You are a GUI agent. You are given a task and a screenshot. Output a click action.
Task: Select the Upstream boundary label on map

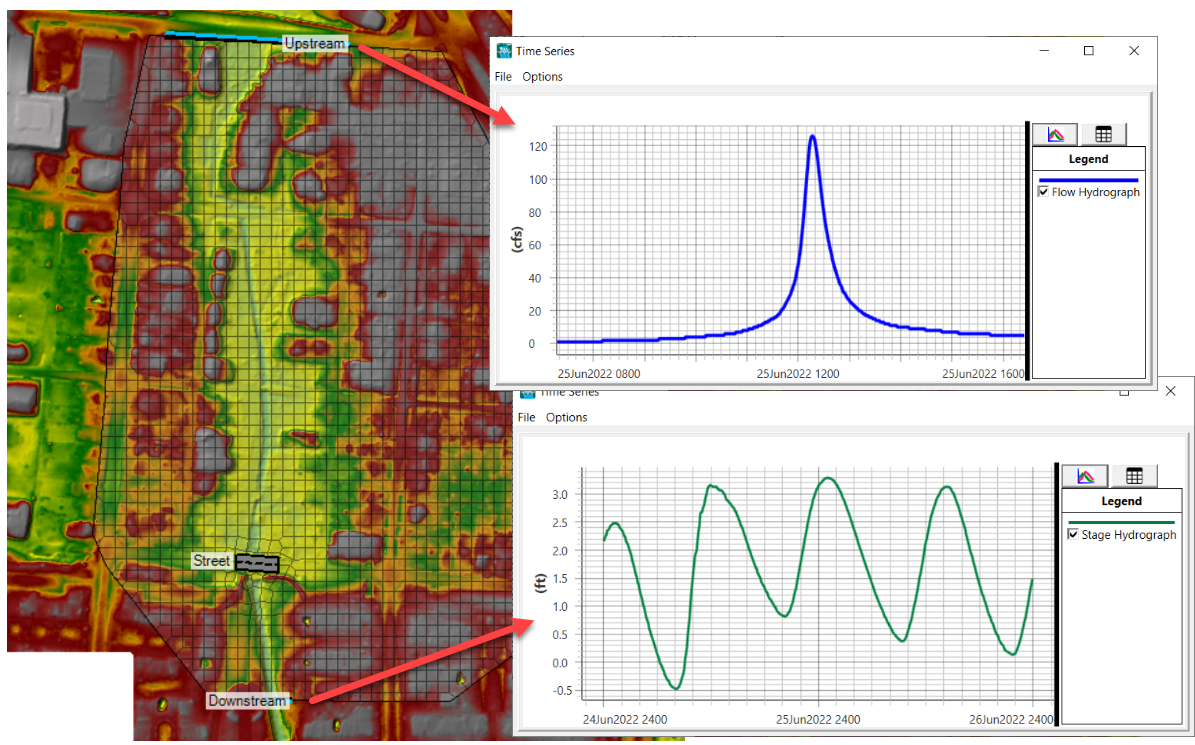[315, 43]
